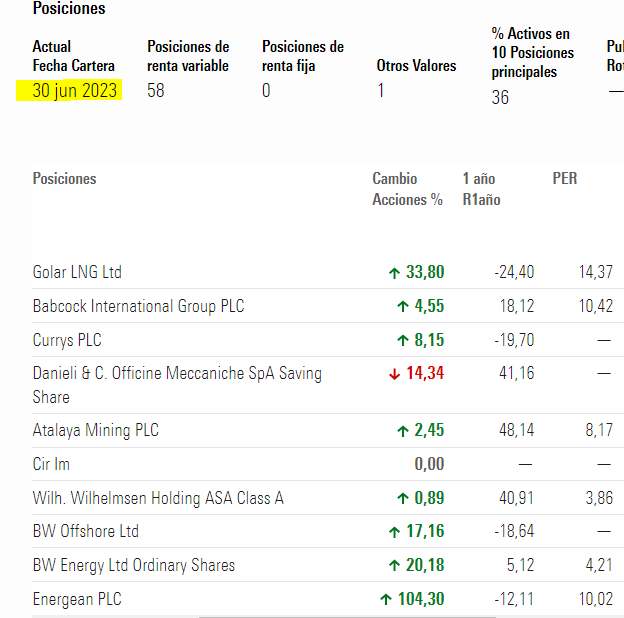This screenshot has height=618, width=624.
Task: Click Energean PLC green up arrow
Action: [386, 600]
